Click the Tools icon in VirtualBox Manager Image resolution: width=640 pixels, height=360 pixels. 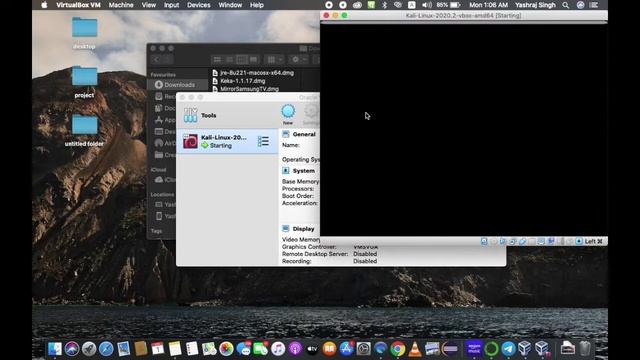(x=190, y=115)
